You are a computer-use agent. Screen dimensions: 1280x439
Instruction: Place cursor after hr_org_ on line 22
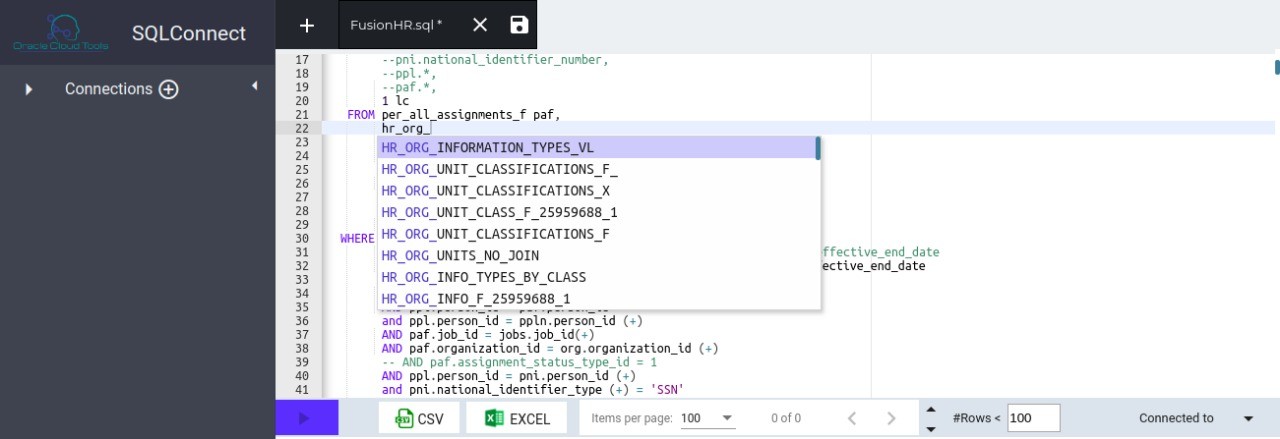pos(430,128)
